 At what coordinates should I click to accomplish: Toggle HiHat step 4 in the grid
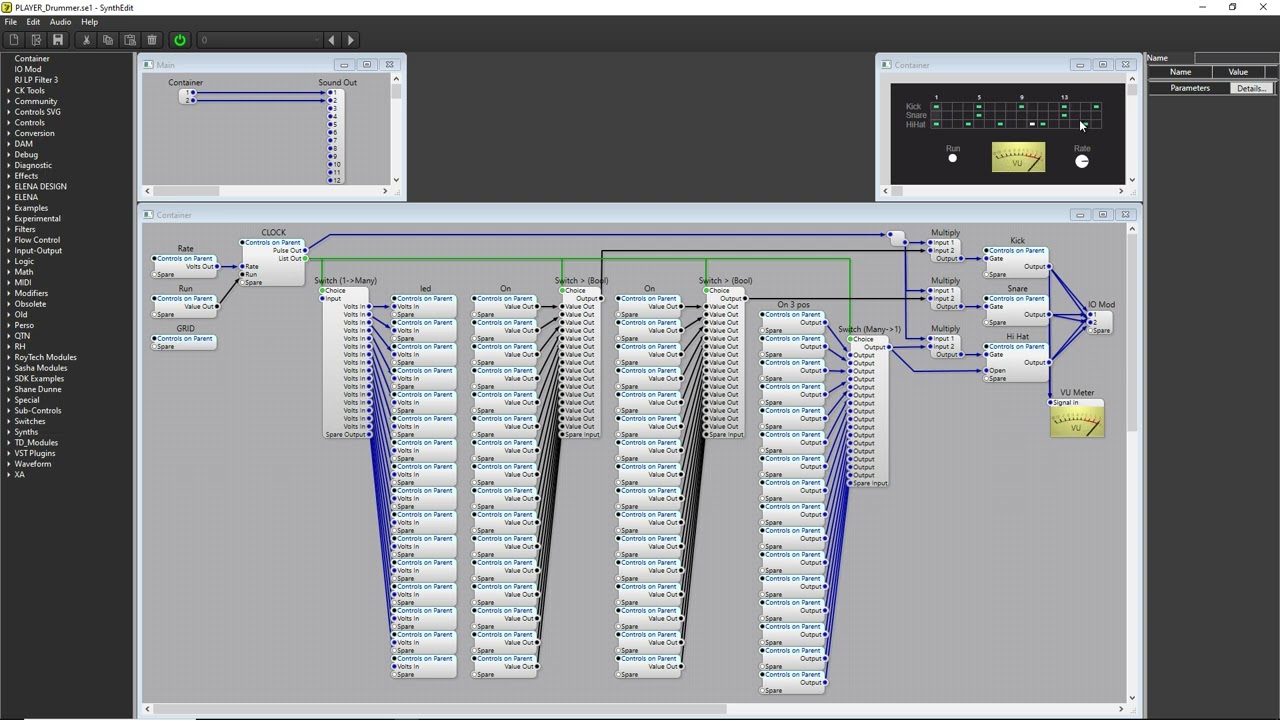tap(968, 124)
